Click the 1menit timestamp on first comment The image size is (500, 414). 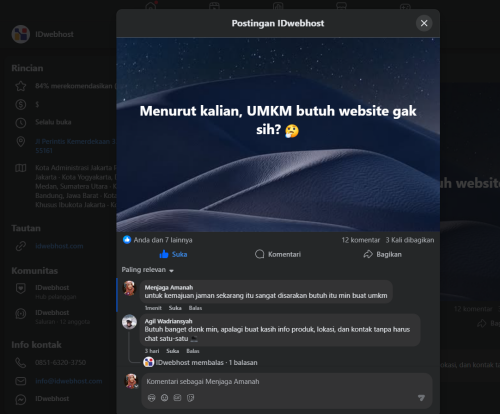pyautogui.click(x=153, y=308)
